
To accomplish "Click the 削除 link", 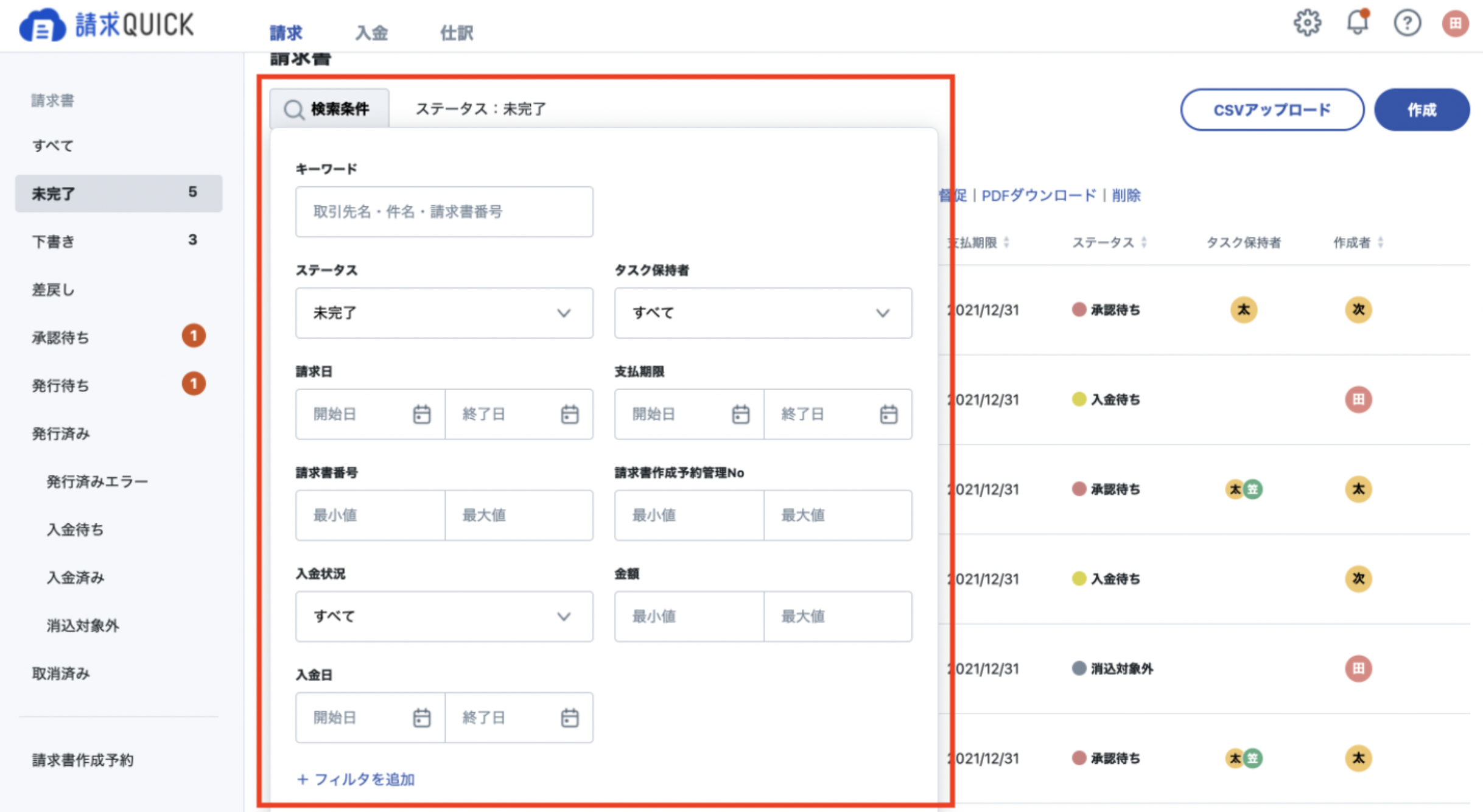I will (1126, 195).
